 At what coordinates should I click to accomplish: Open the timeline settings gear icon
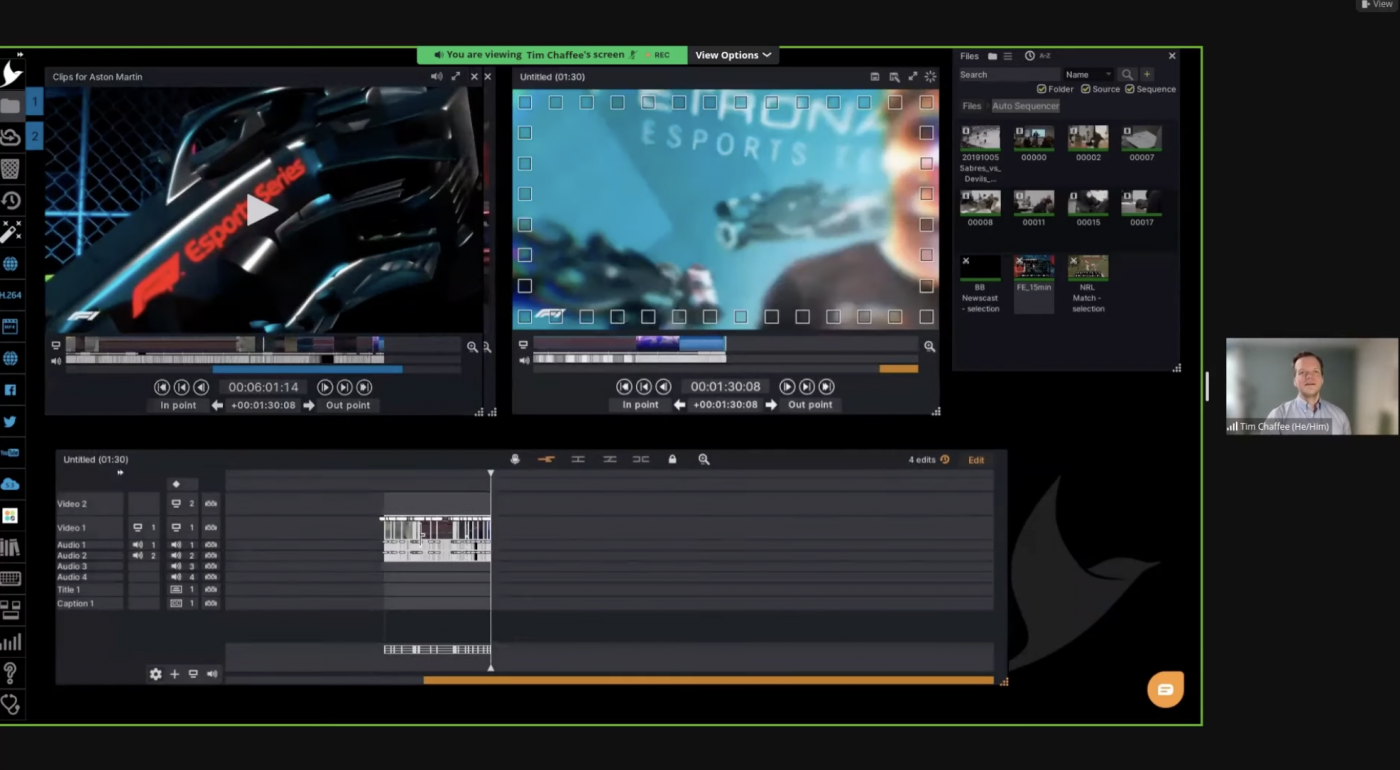point(156,674)
